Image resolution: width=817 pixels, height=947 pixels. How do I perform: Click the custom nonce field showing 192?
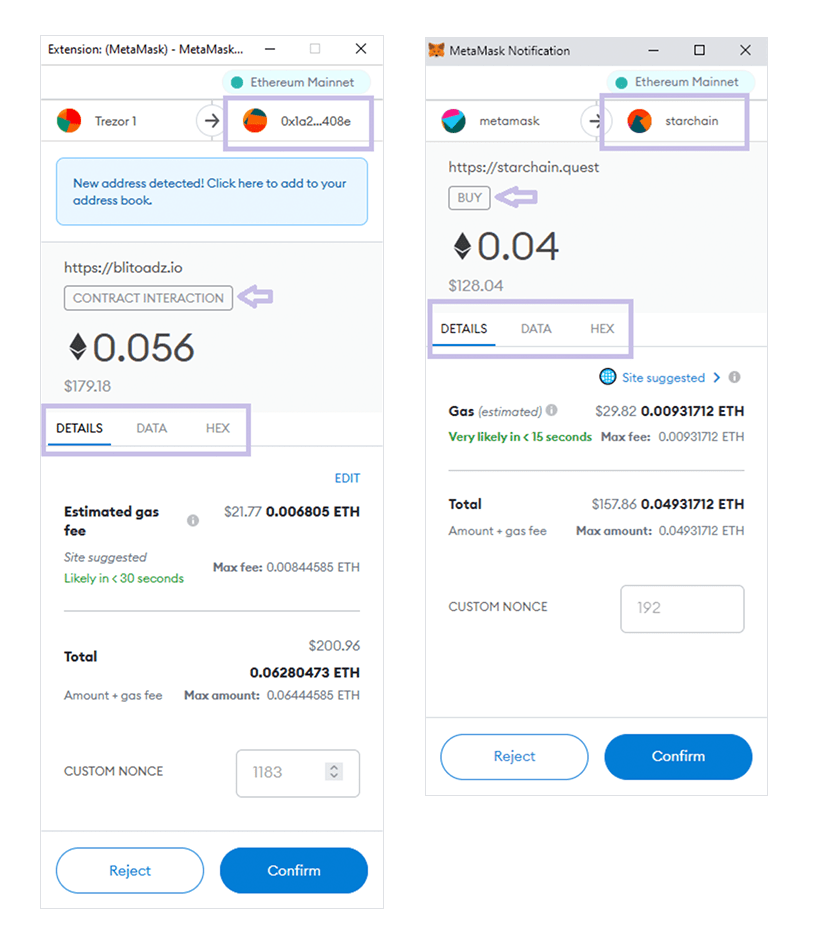[682, 608]
